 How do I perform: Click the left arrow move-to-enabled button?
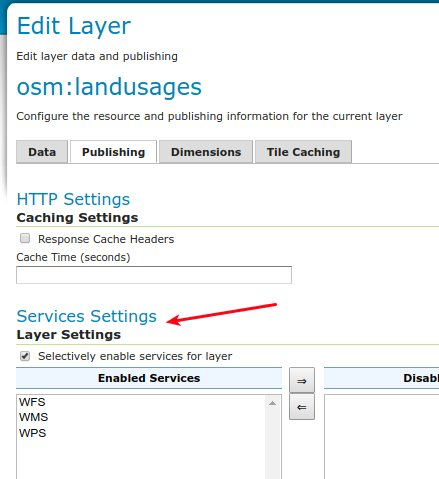pyautogui.click(x=302, y=407)
